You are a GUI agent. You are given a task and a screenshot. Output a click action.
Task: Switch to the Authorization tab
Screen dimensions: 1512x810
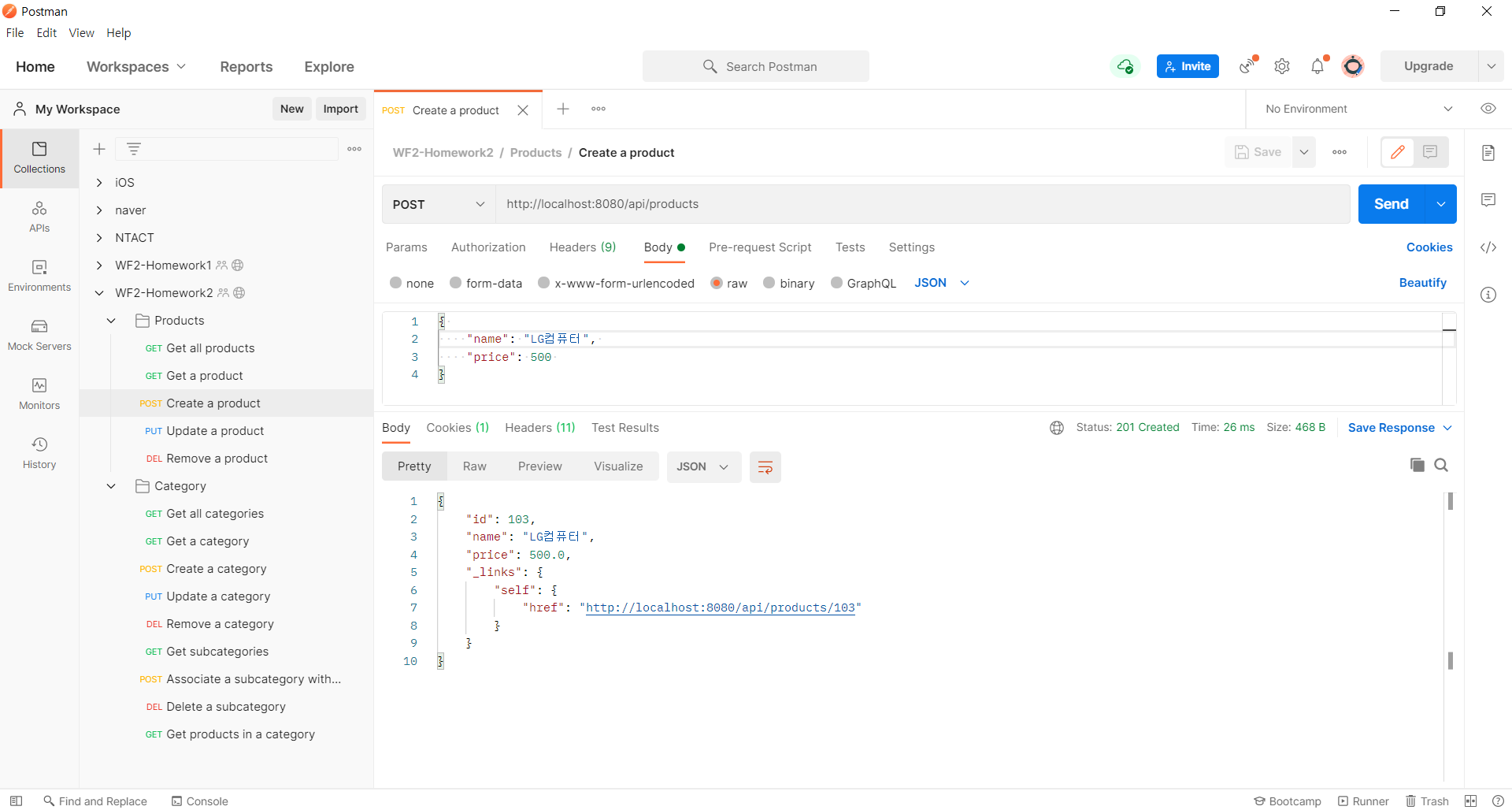point(488,247)
